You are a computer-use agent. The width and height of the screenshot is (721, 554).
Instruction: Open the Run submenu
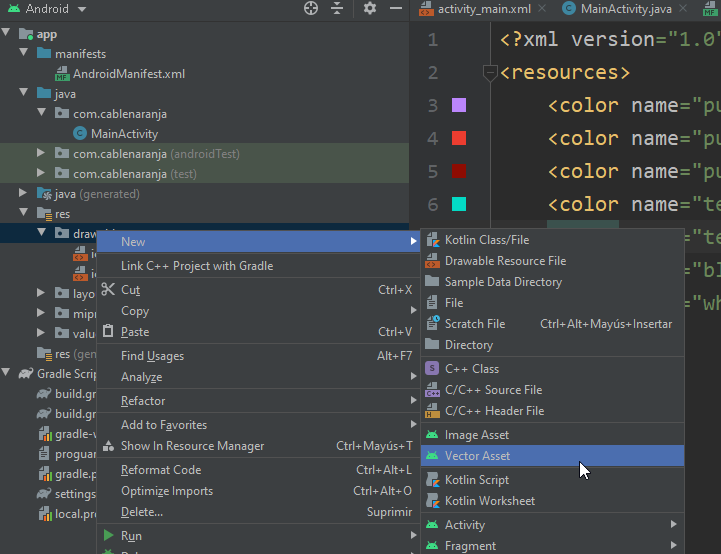pos(258,536)
